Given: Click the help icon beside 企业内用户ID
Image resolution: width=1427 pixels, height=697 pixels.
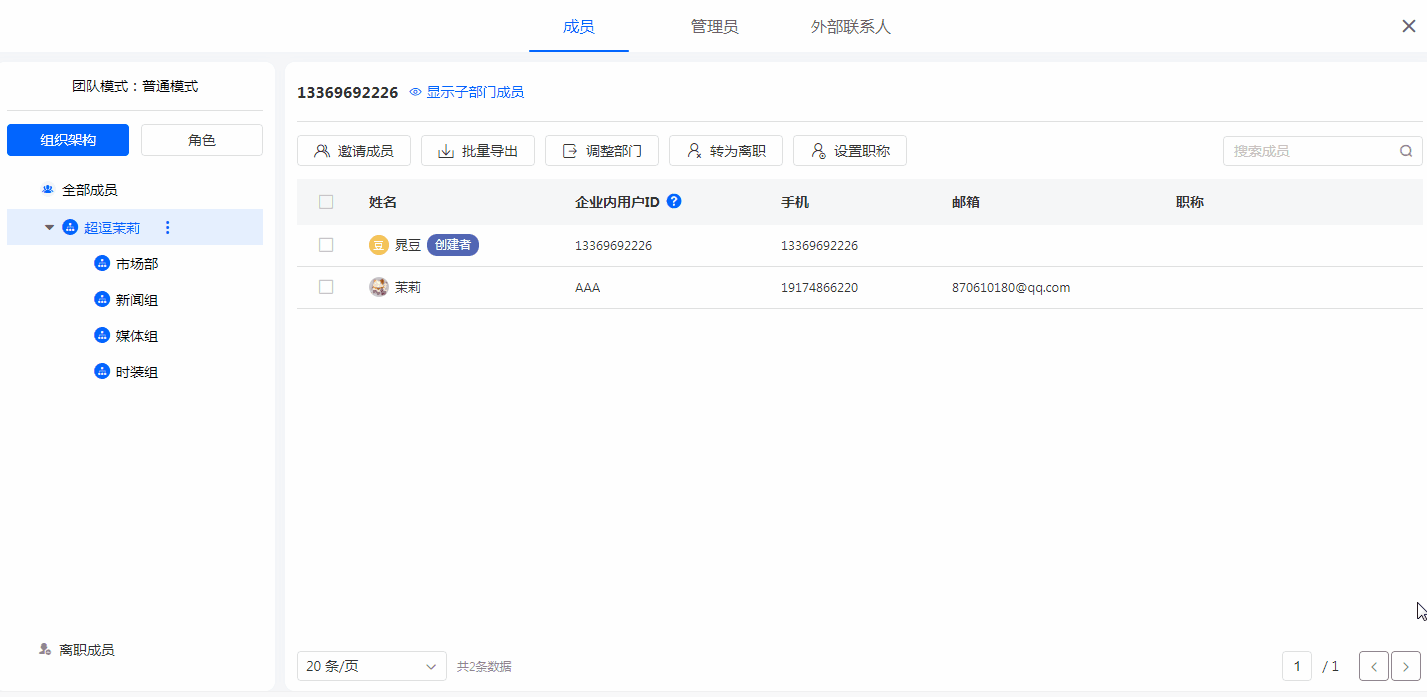Looking at the screenshot, I should pyautogui.click(x=674, y=201).
